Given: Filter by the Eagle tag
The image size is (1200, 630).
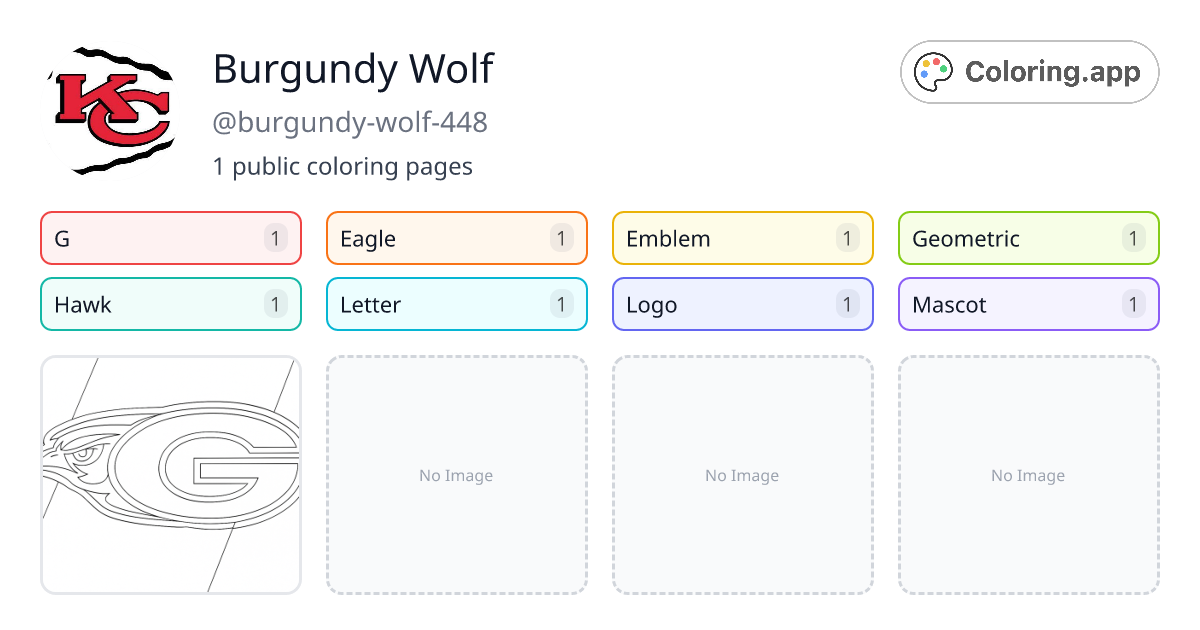Looking at the screenshot, I should coord(457,238).
